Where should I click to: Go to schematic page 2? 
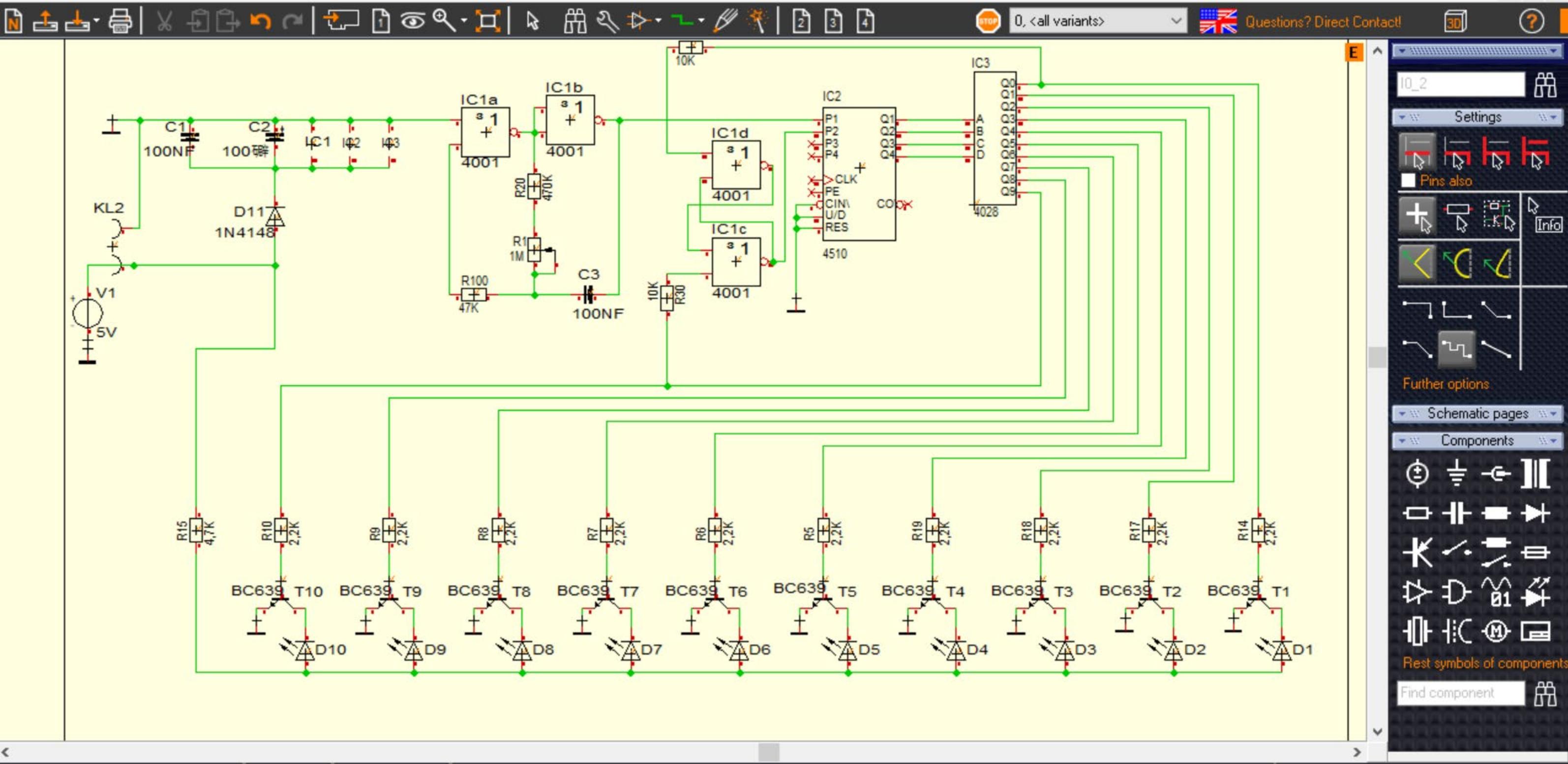[802, 21]
